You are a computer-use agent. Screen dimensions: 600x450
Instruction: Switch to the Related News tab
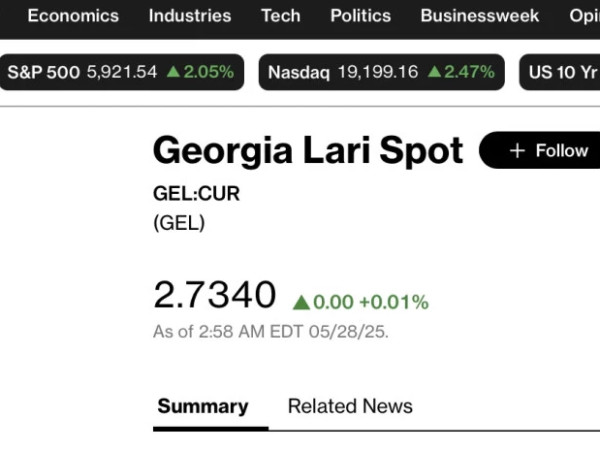(x=350, y=406)
